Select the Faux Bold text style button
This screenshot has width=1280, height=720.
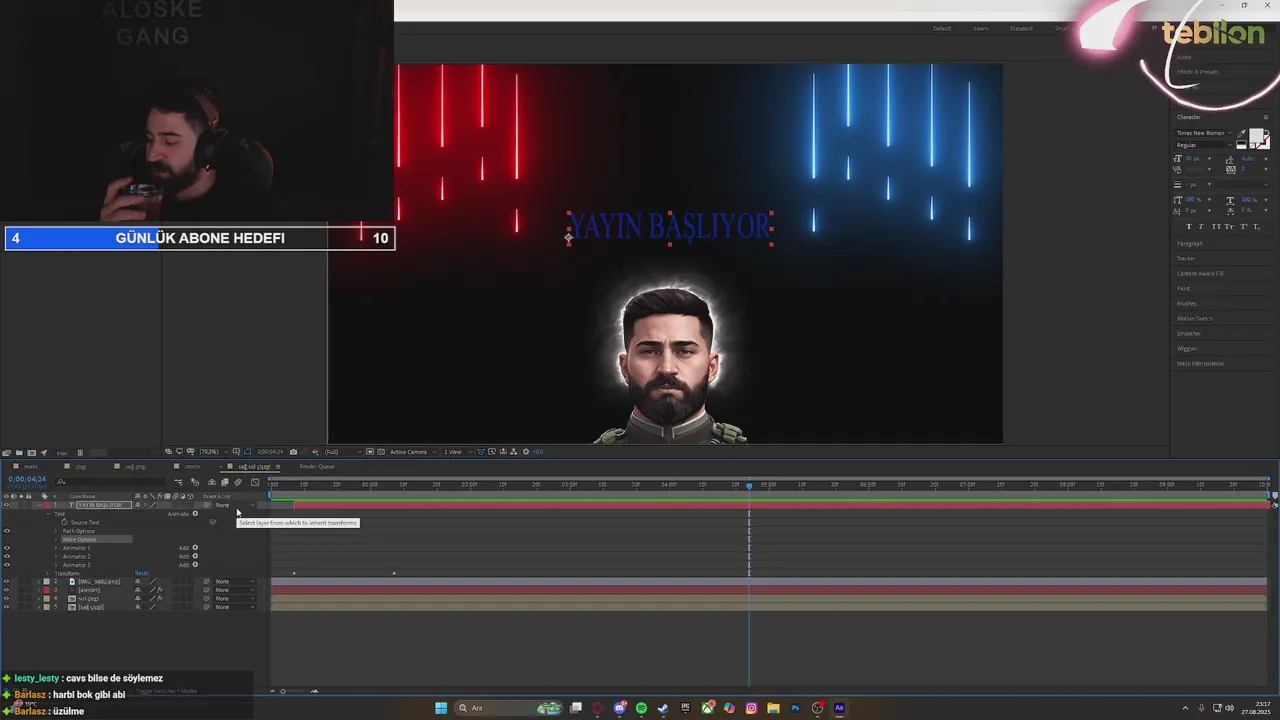tap(1189, 227)
